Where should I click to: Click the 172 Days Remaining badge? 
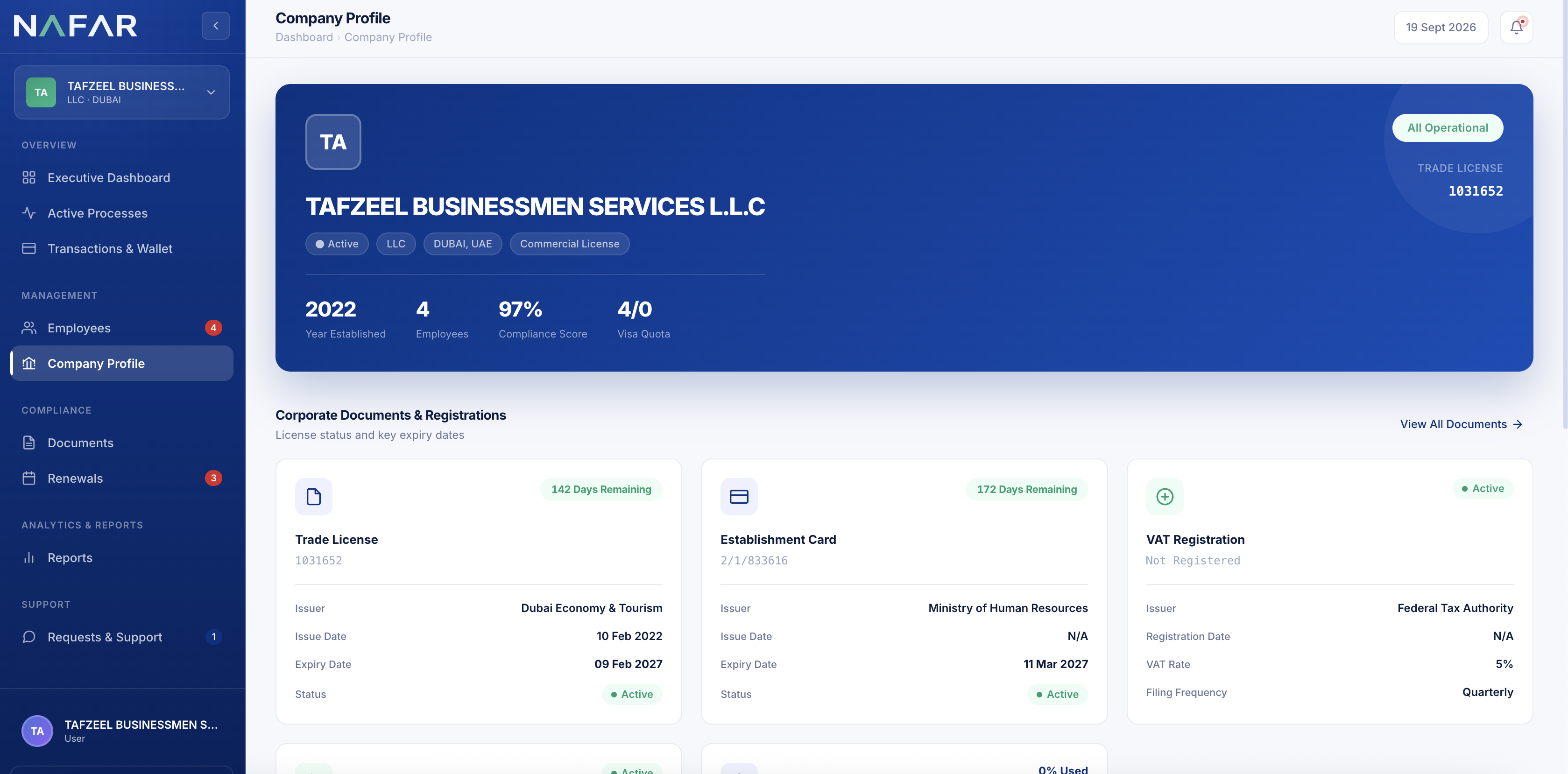pos(1026,489)
